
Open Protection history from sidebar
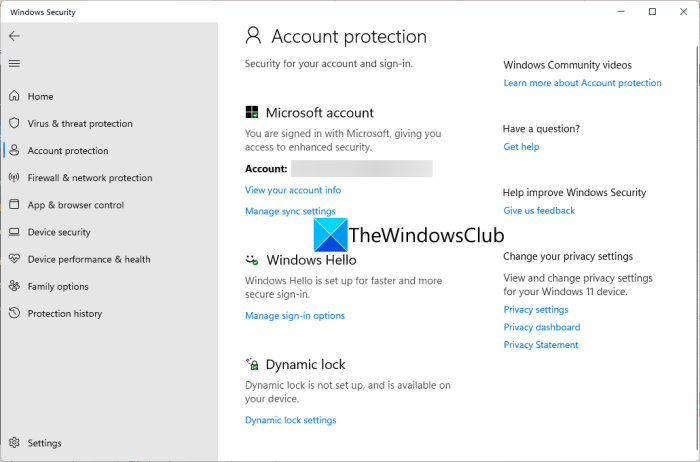pyautogui.click(x=64, y=313)
